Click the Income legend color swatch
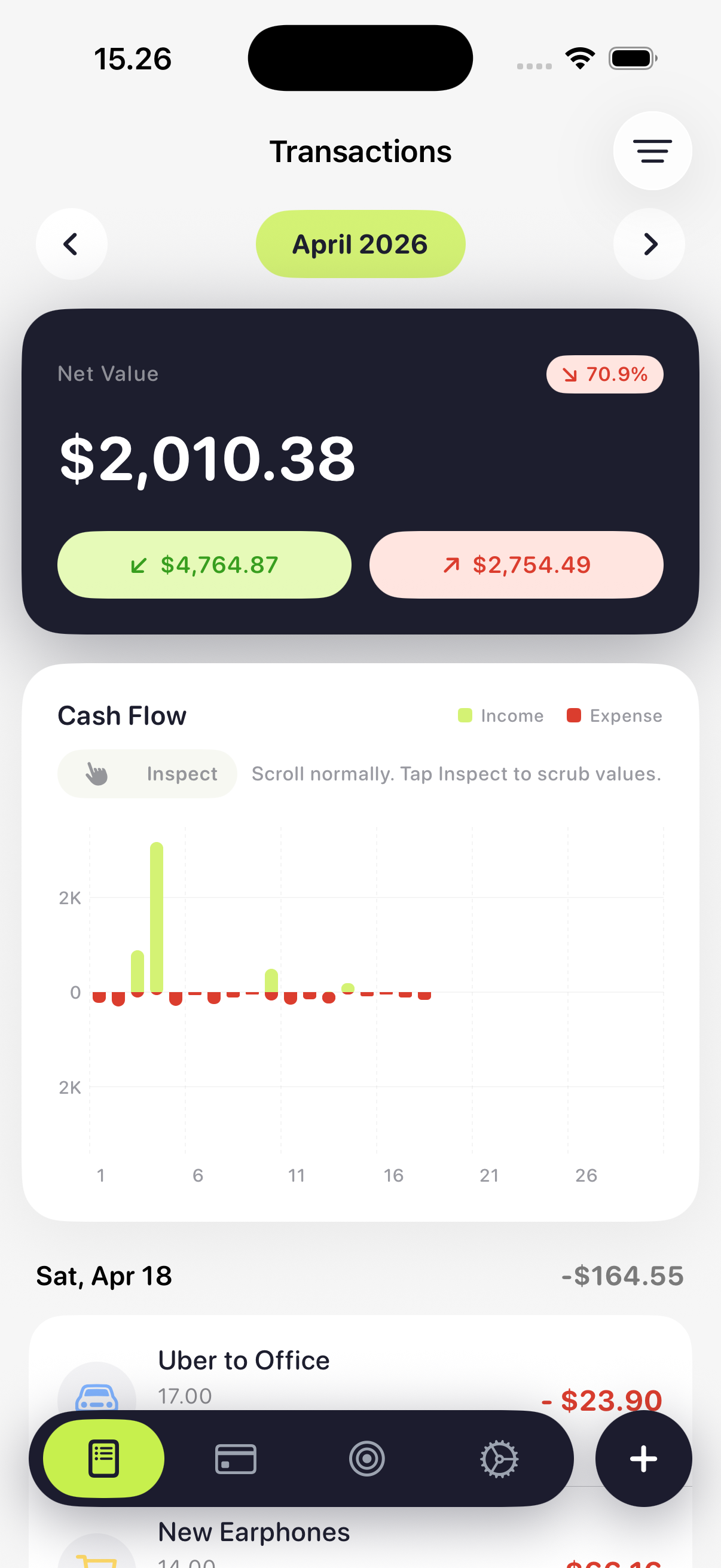This screenshot has width=721, height=1568. [x=465, y=715]
